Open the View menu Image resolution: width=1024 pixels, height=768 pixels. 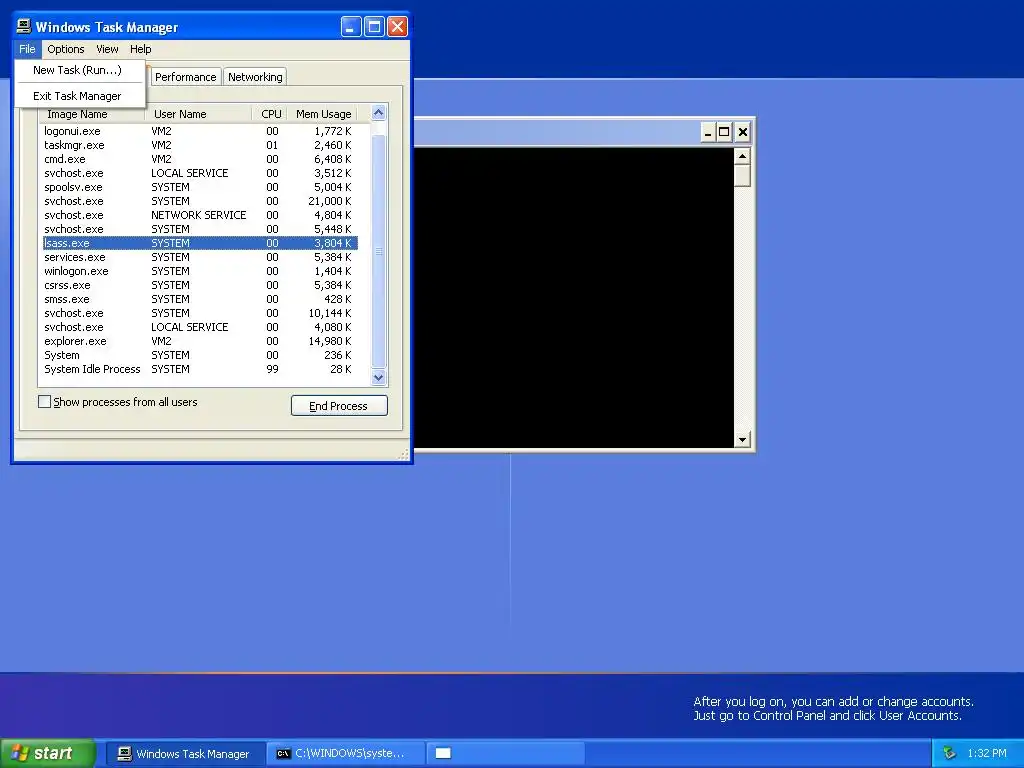pos(107,49)
